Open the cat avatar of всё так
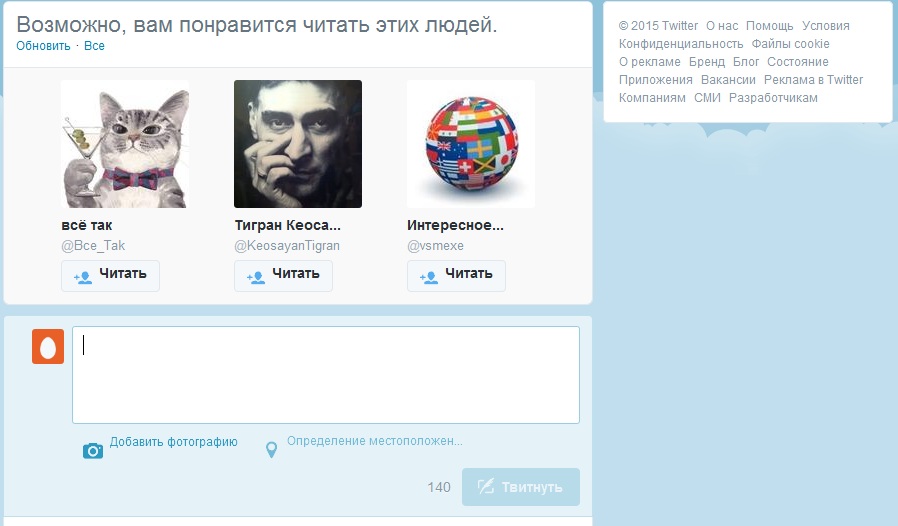The height and width of the screenshot is (526, 898). tap(125, 144)
